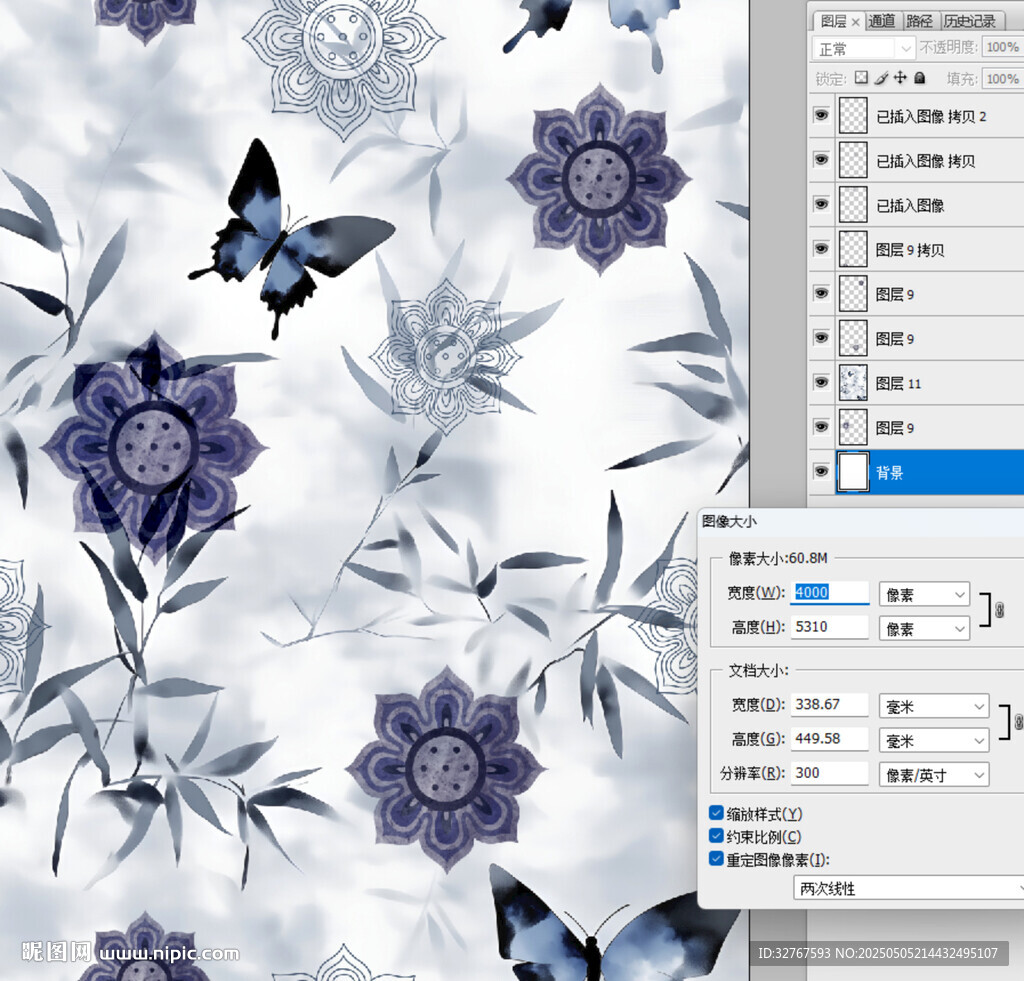
Task: Click the lock all padlock icon
Action: pyautogui.click(x=920, y=78)
